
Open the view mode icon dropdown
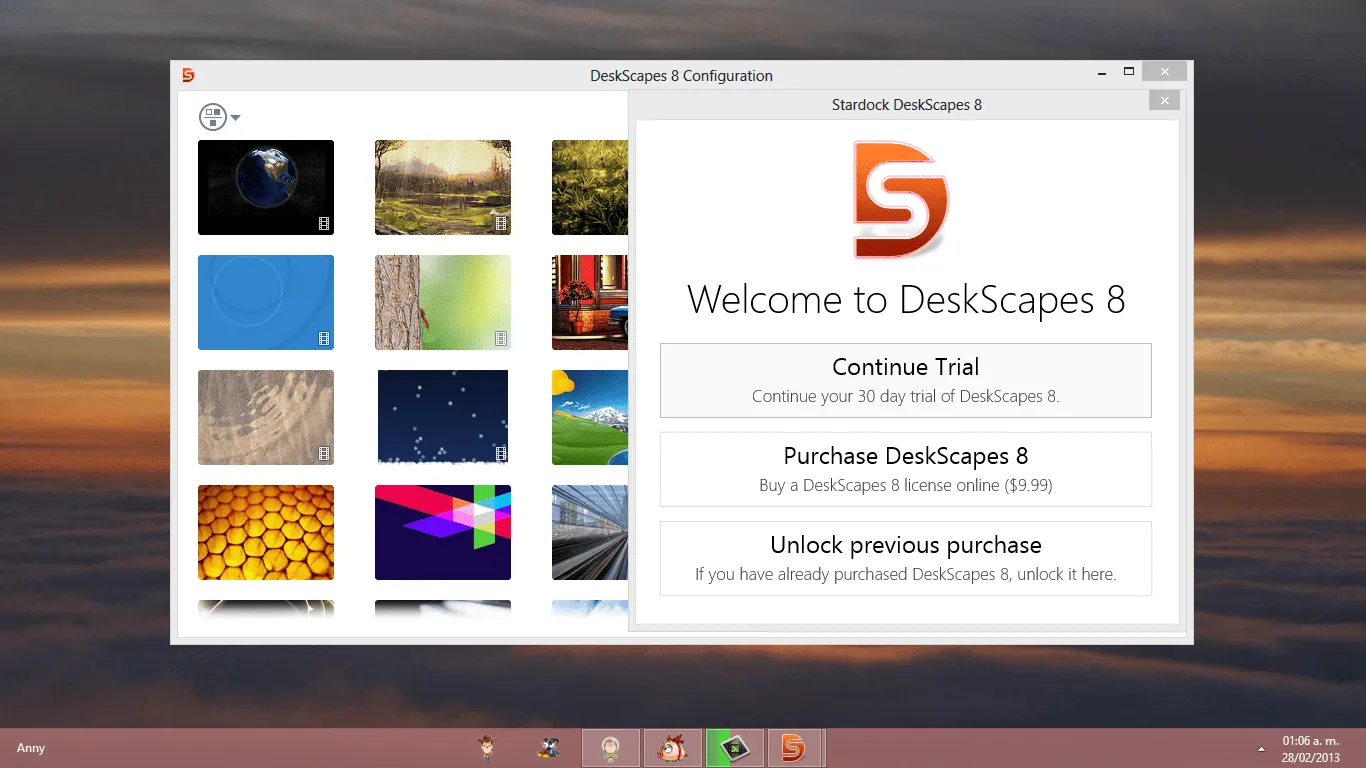point(220,118)
